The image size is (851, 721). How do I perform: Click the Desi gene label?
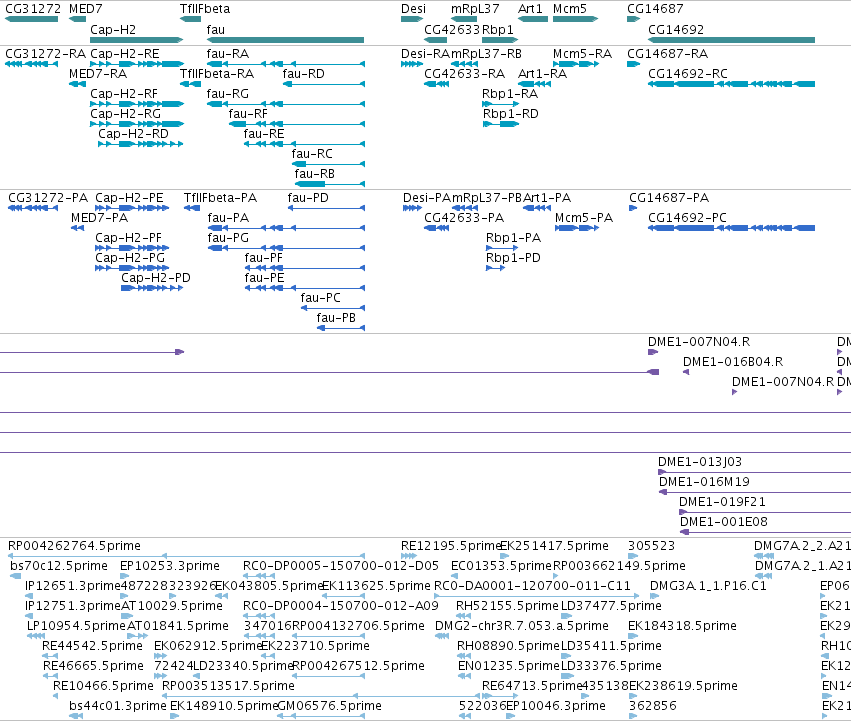coord(414,9)
